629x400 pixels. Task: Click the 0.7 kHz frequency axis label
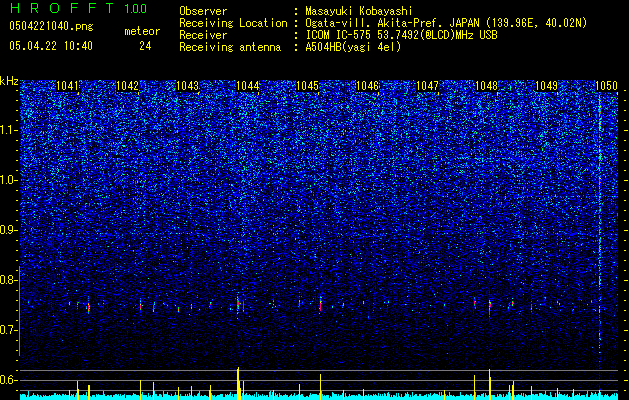coord(9,330)
